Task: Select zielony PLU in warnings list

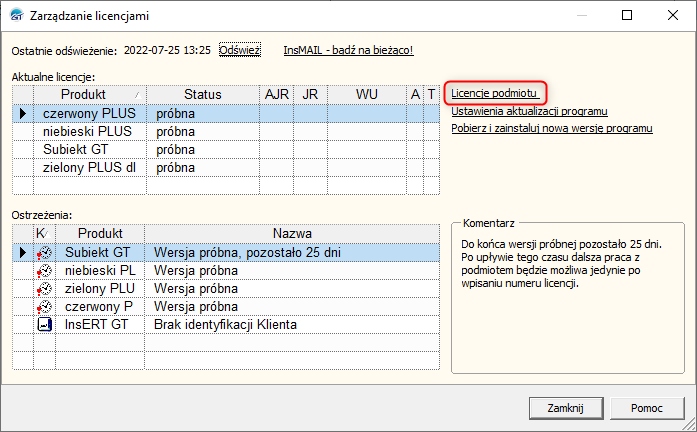Action: (x=100, y=288)
